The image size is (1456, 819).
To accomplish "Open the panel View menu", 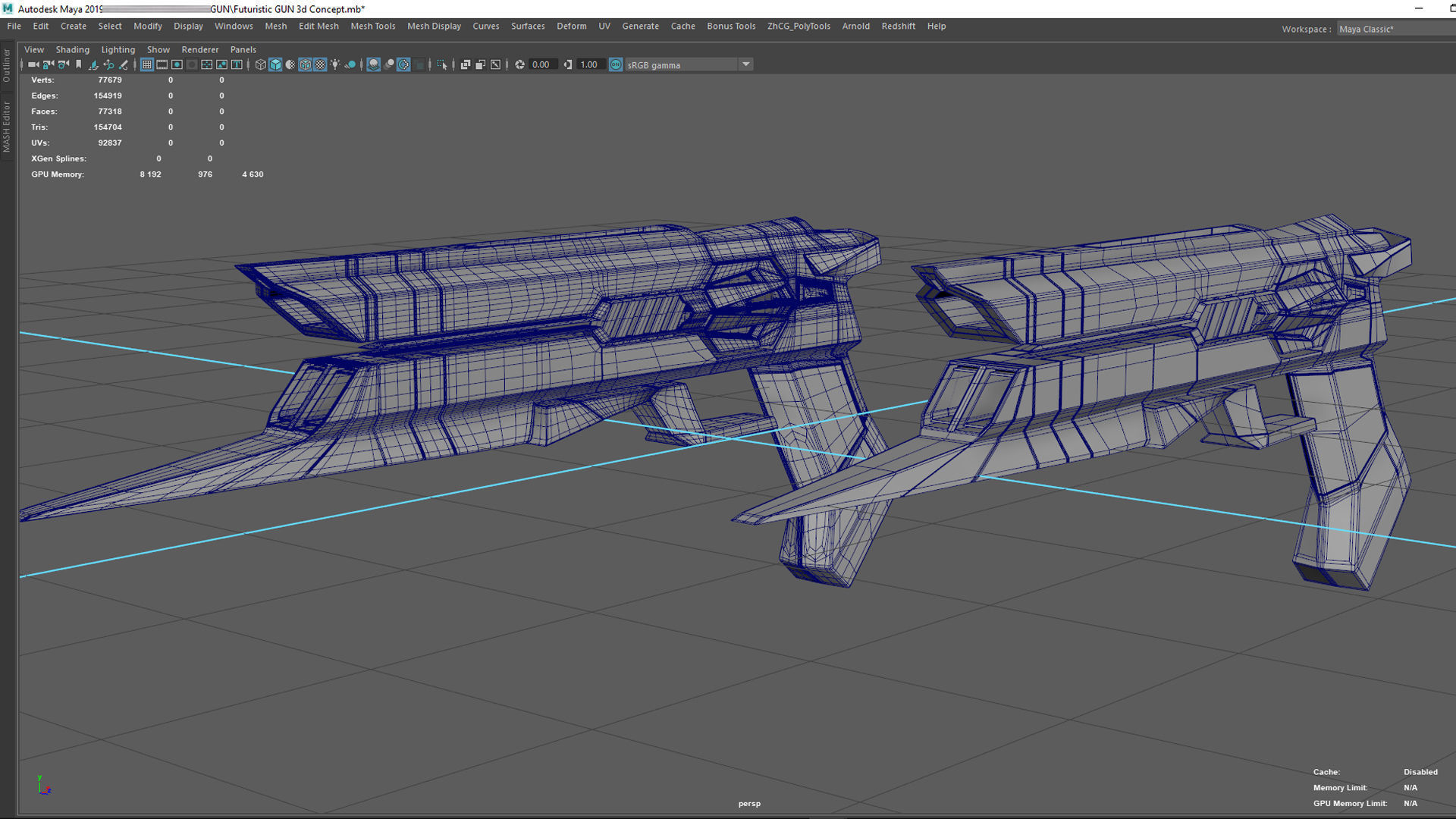I will click(34, 49).
